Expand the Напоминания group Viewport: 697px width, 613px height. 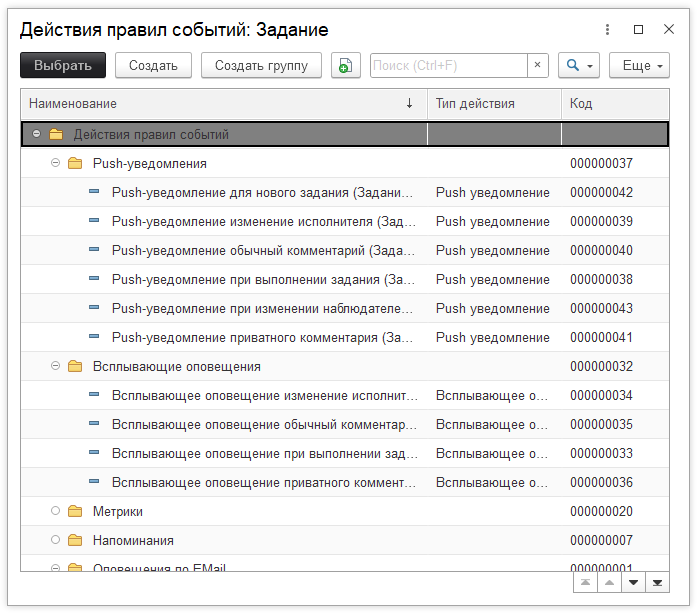[x=56, y=541]
